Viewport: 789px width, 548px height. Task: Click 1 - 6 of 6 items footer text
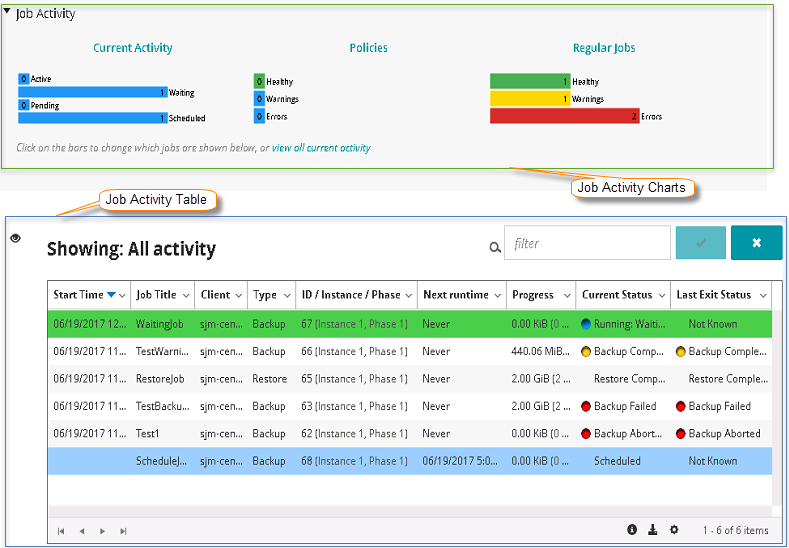pos(735,530)
